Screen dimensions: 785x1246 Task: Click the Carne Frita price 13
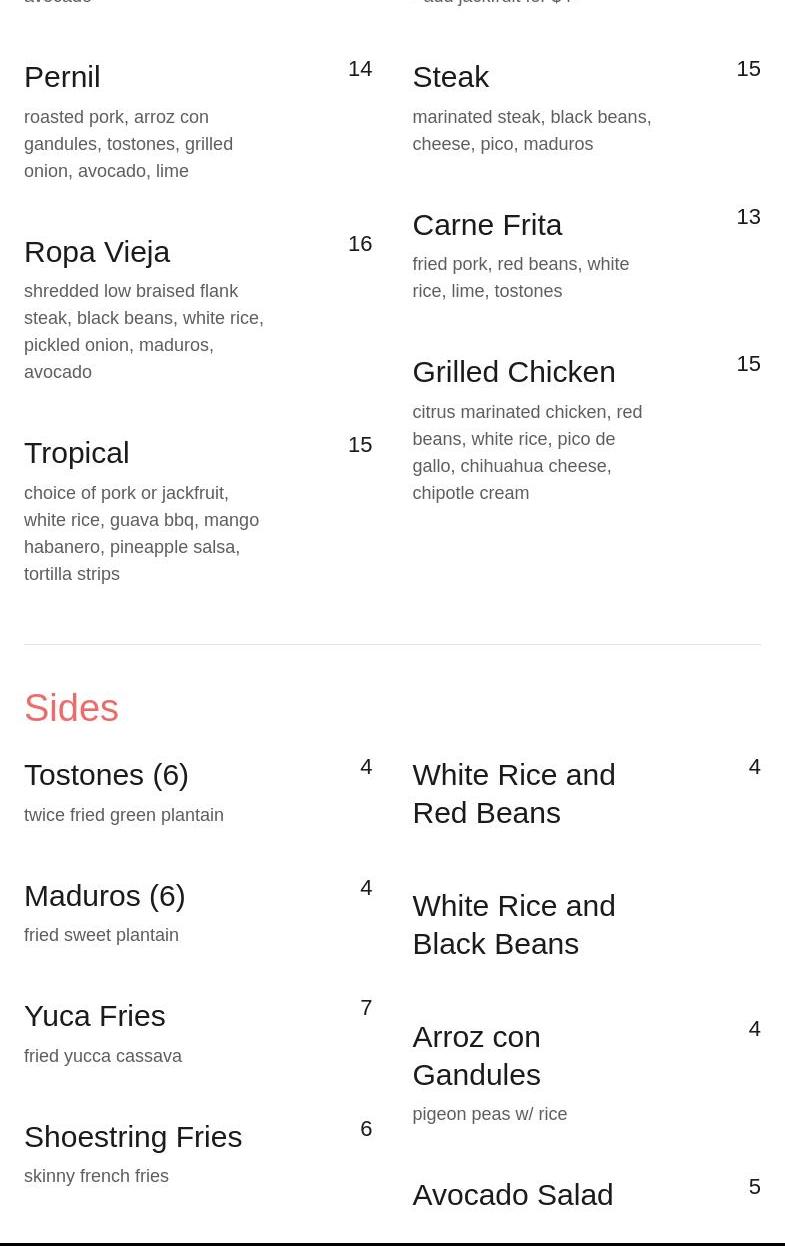[x=748, y=217]
